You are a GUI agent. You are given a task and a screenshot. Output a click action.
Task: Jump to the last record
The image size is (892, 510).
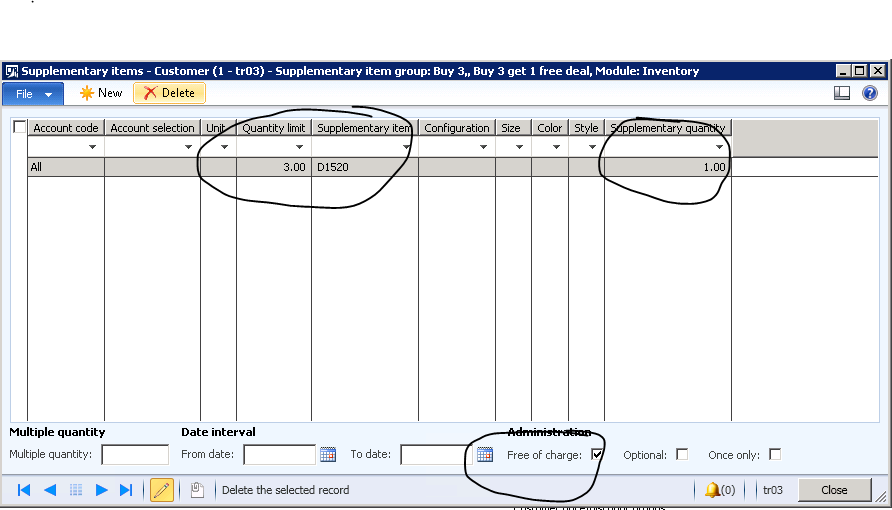126,490
